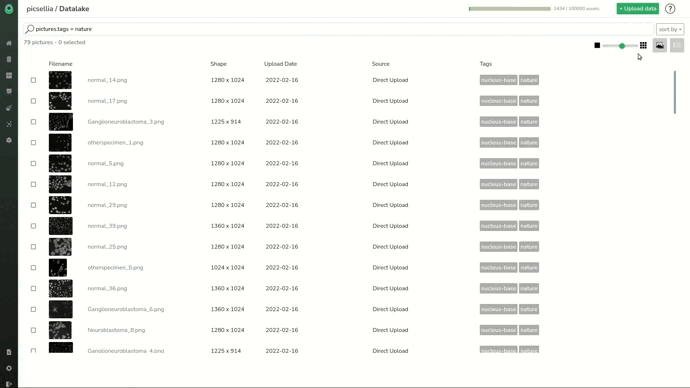Screen dimensions: 690x388
Task: Click filename otherspecimen_1.png
Action: pyautogui.click(x=115, y=143)
